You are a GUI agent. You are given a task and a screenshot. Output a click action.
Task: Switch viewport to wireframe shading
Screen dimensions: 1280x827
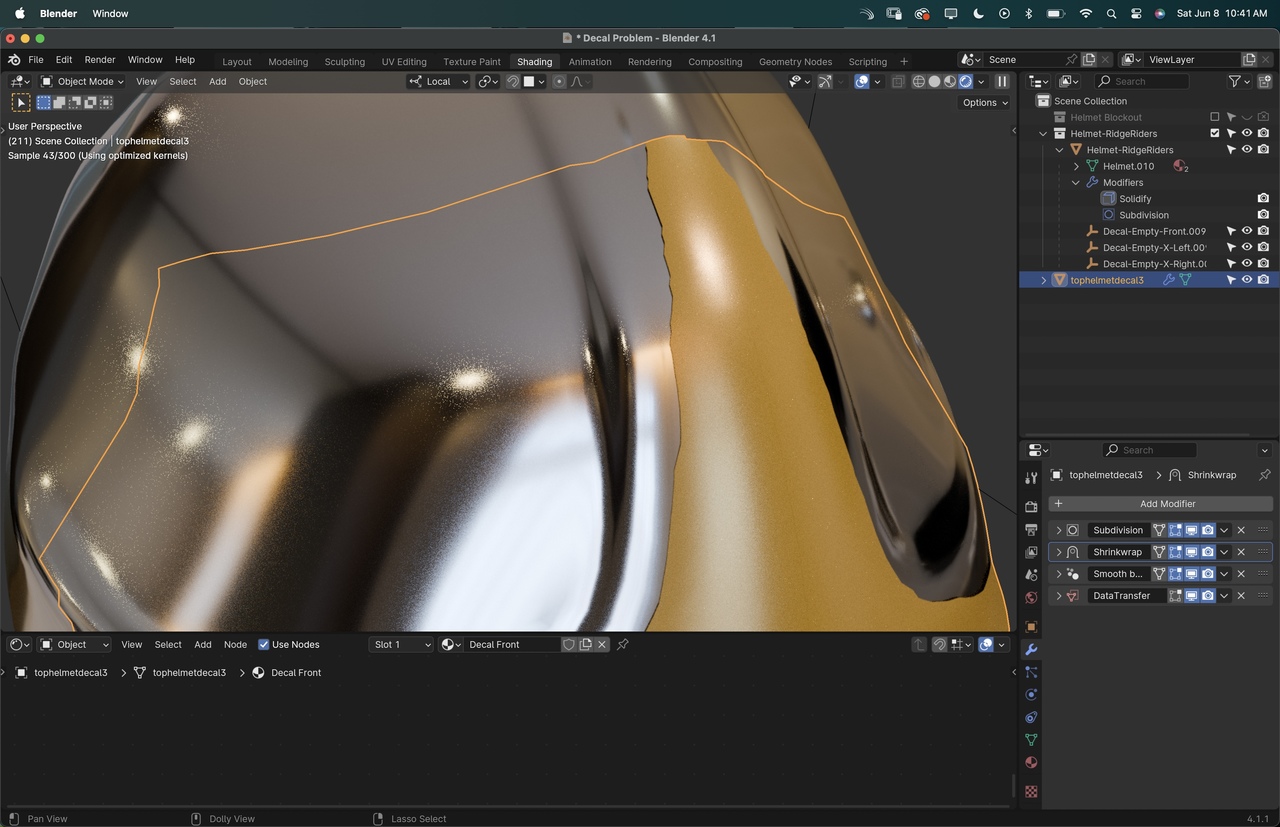click(x=918, y=82)
